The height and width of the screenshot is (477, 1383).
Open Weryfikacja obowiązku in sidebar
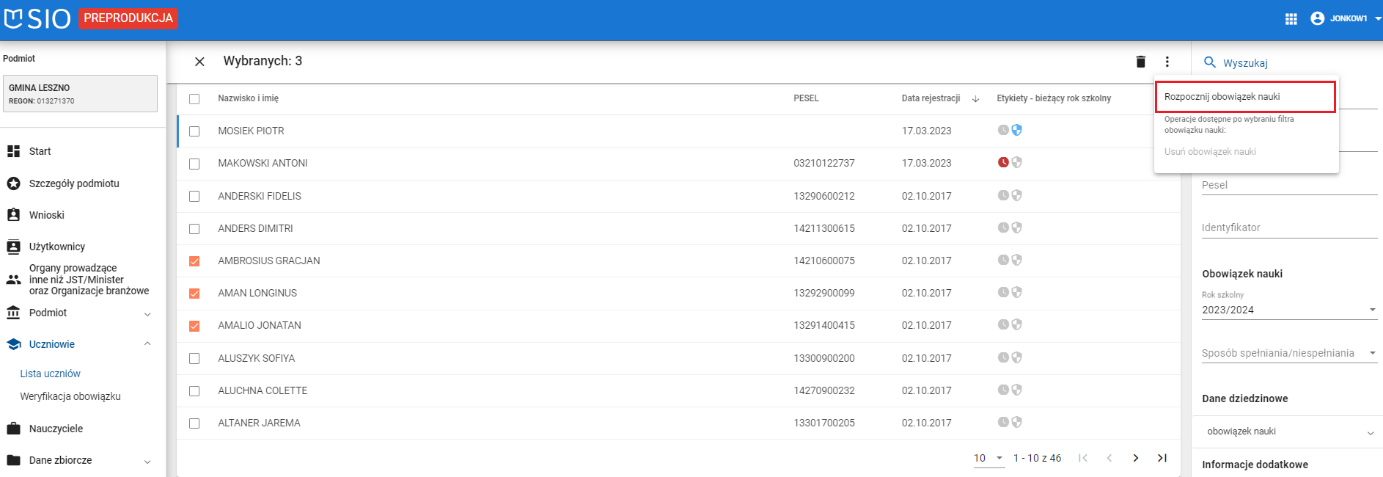[70, 396]
